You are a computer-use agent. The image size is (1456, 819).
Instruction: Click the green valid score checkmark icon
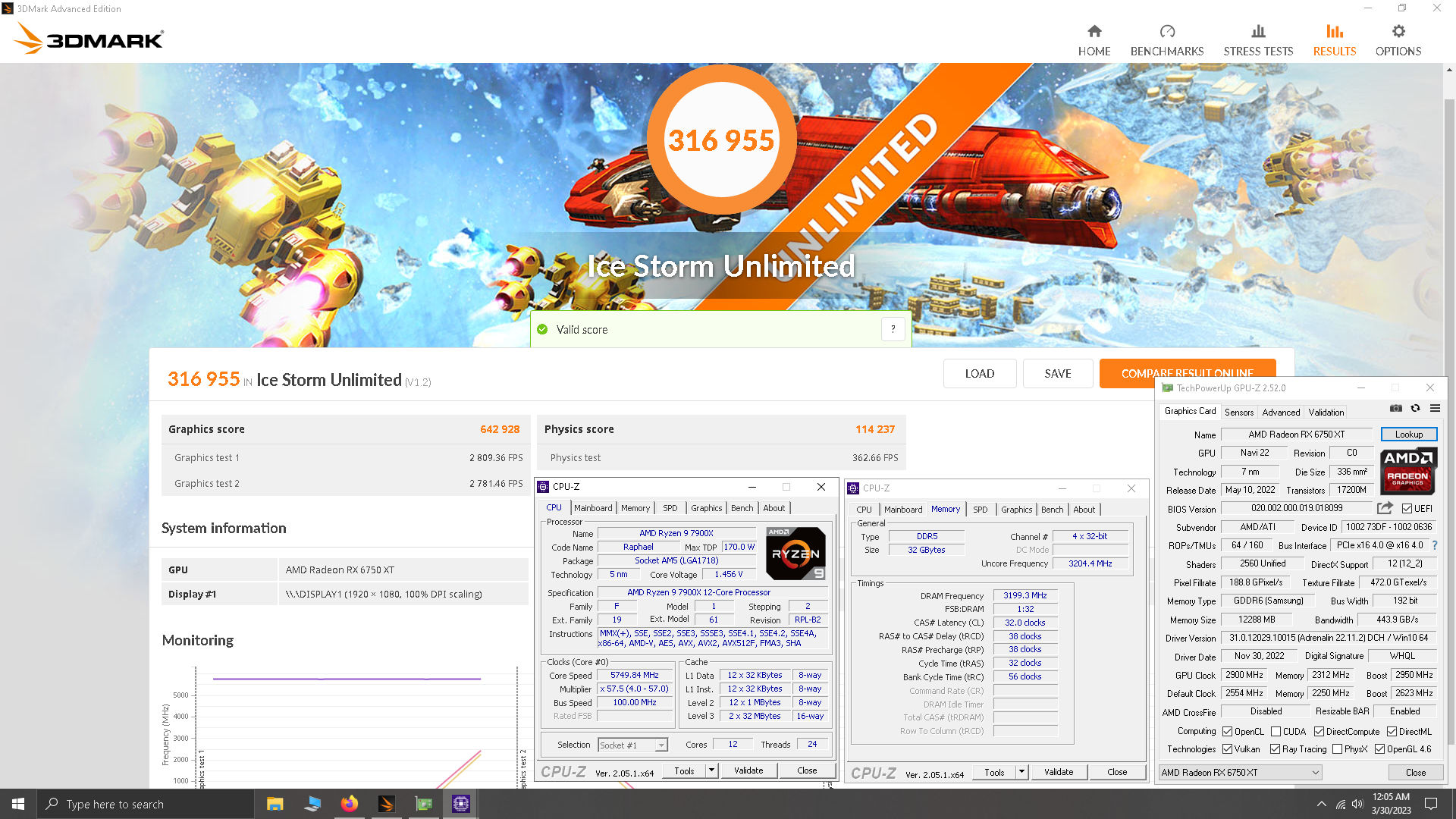click(x=542, y=329)
